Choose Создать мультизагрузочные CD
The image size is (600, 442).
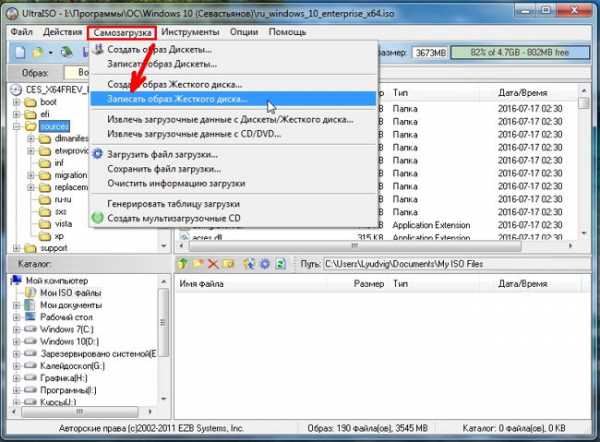tap(233, 218)
